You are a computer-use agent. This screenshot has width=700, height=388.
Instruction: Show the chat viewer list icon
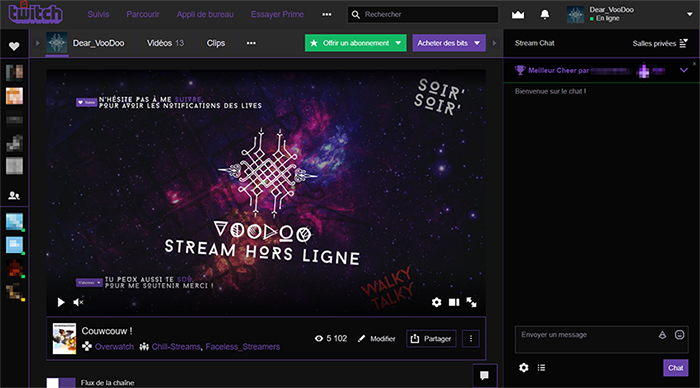tap(542, 367)
